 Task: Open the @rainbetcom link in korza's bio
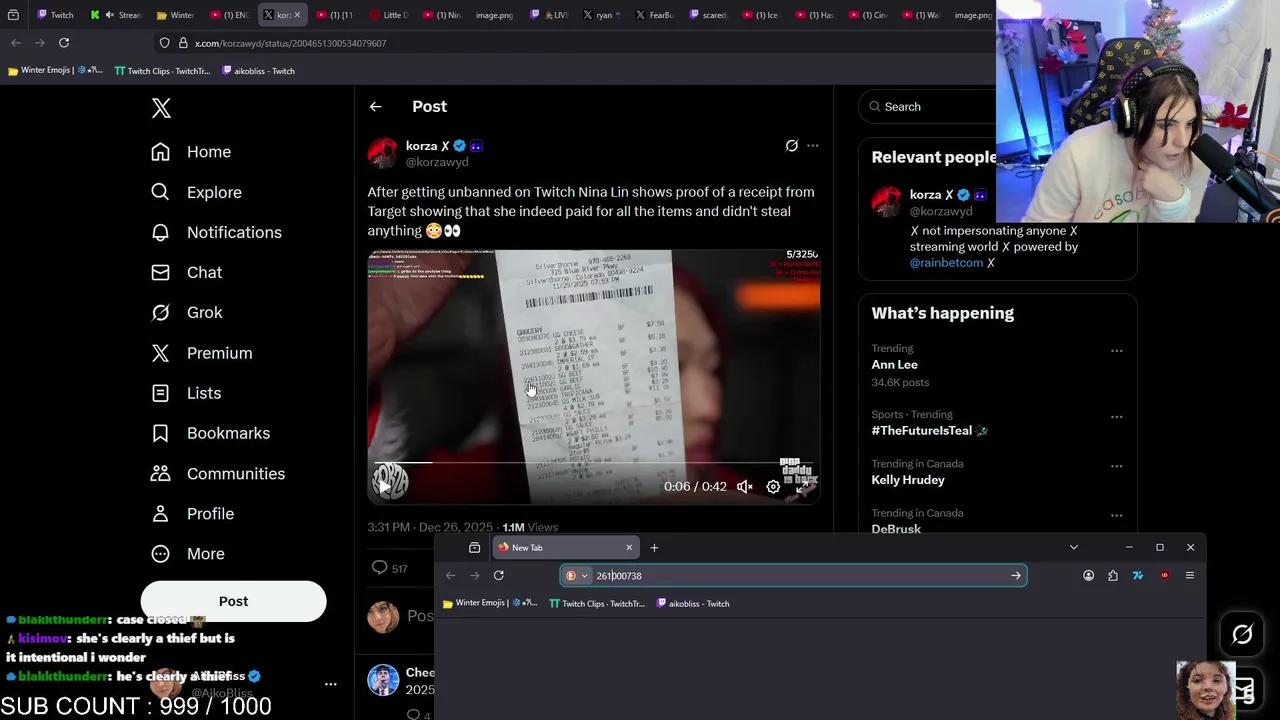click(946, 263)
